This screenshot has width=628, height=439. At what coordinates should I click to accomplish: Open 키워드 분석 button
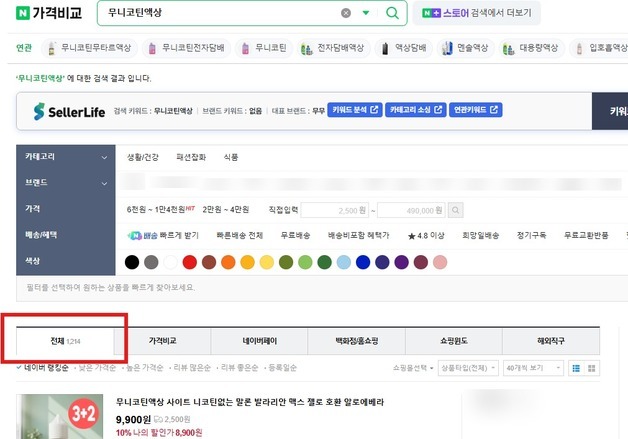tap(355, 110)
